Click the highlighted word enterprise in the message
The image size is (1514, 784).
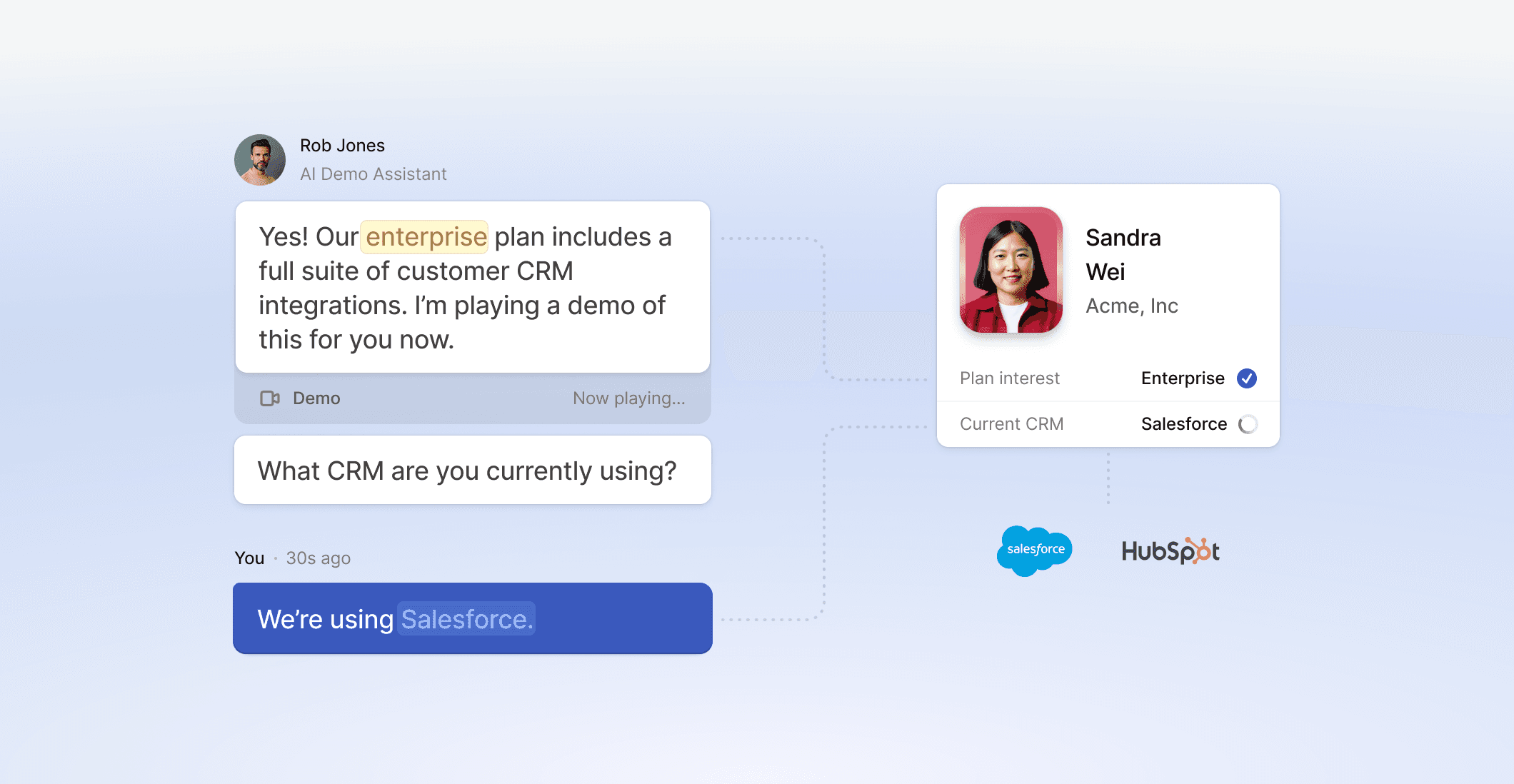(425, 236)
